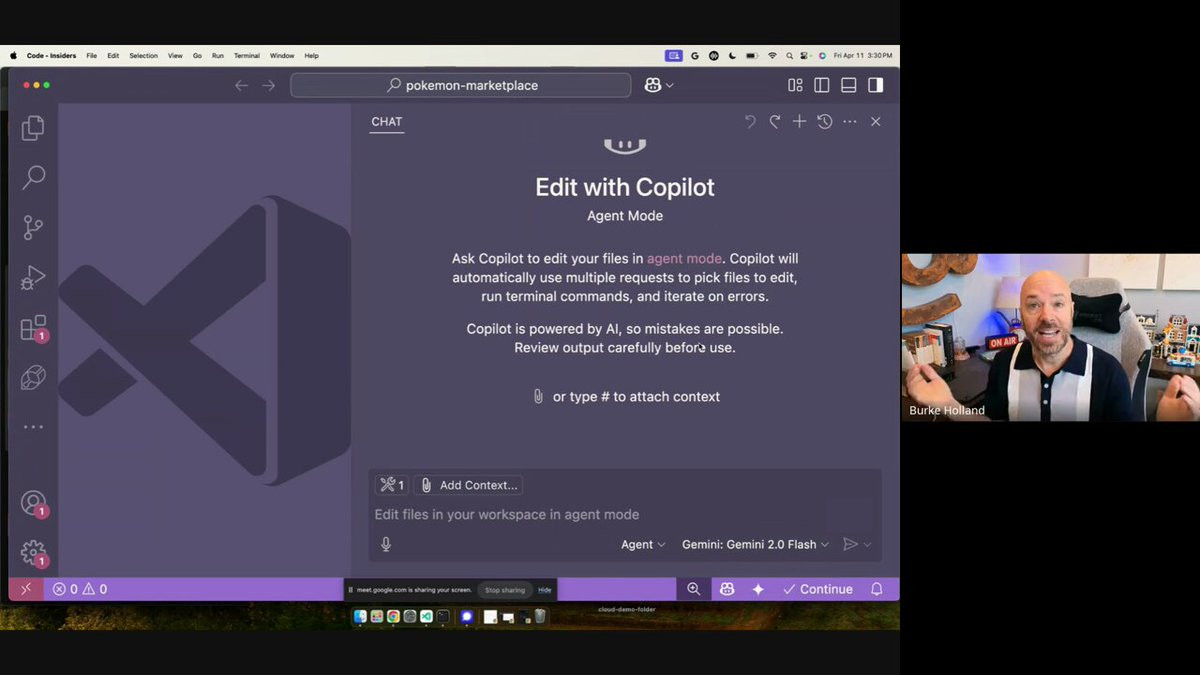The image size is (1200, 675).
Task: Open the tools selector showing 1
Action: point(391,485)
